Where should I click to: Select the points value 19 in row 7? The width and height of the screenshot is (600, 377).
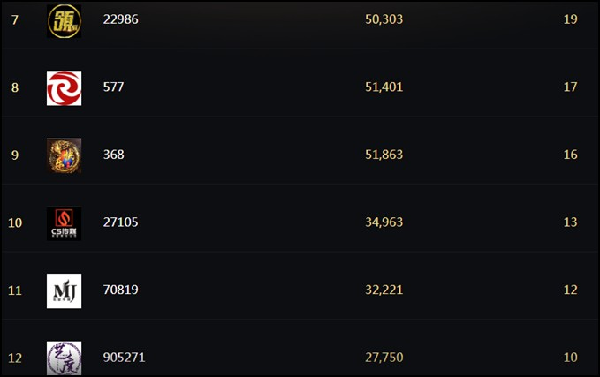coord(570,19)
